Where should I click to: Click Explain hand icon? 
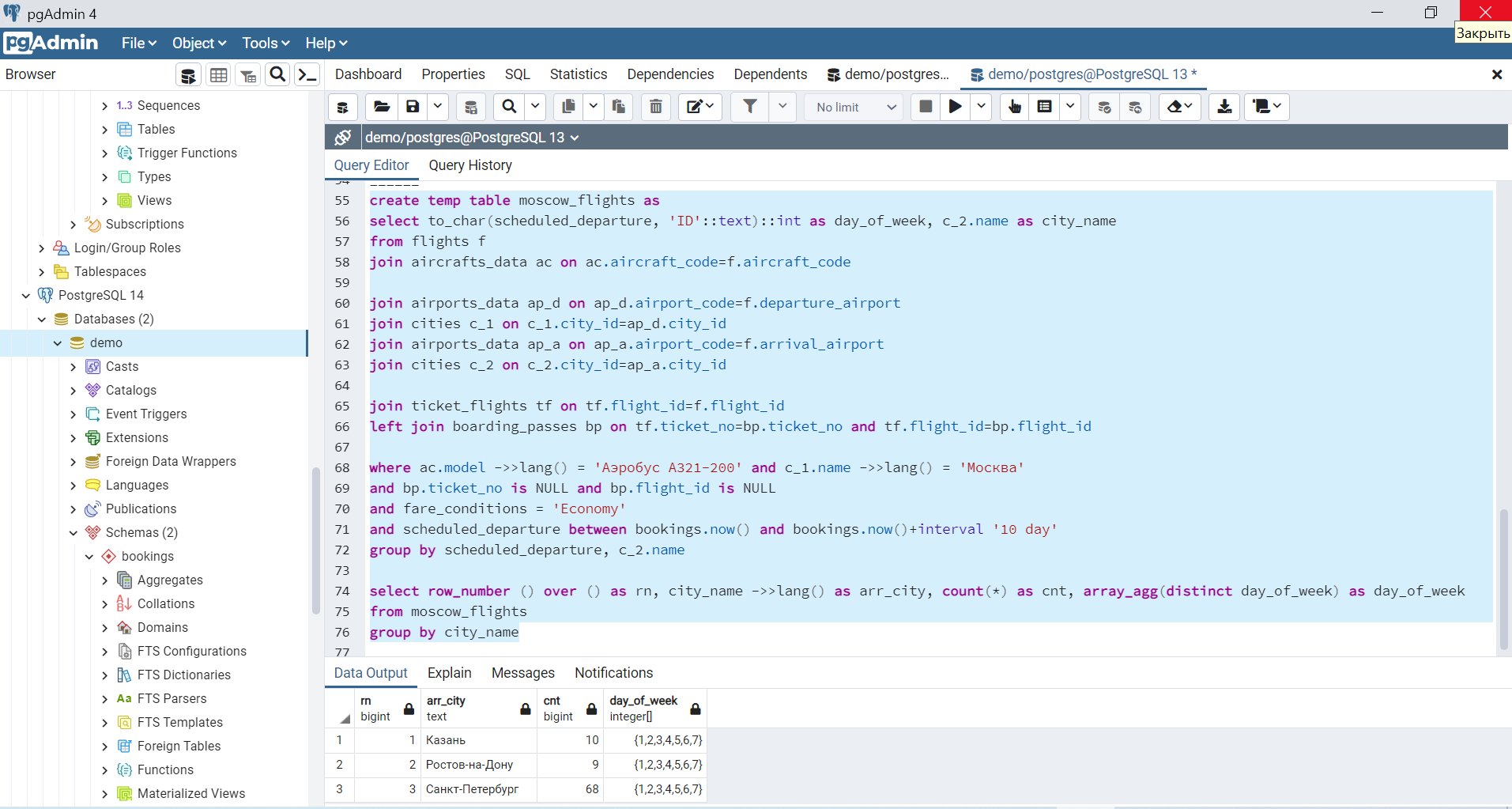(x=1015, y=107)
